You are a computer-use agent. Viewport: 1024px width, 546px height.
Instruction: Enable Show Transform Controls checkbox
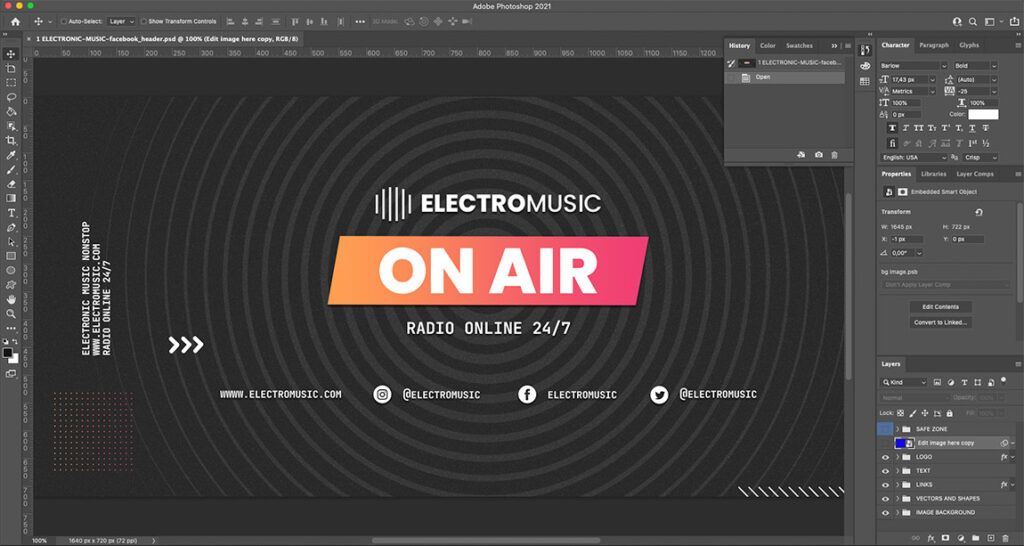[x=143, y=21]
